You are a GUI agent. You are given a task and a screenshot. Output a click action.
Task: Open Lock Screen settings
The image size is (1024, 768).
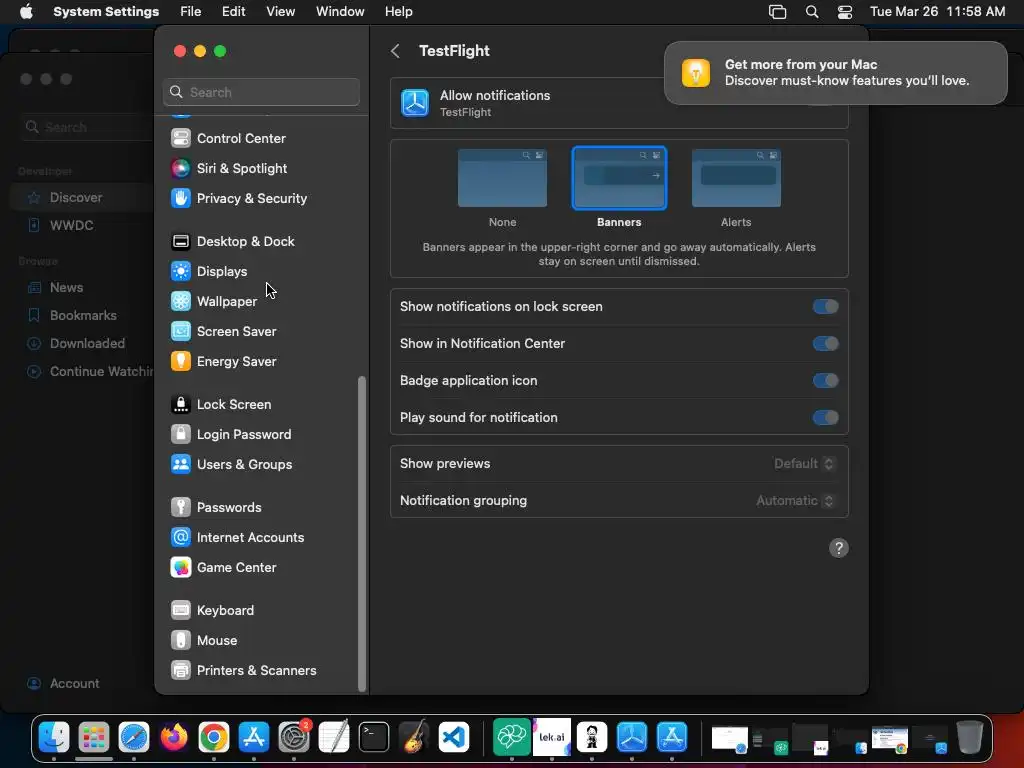tap(221, 405)
